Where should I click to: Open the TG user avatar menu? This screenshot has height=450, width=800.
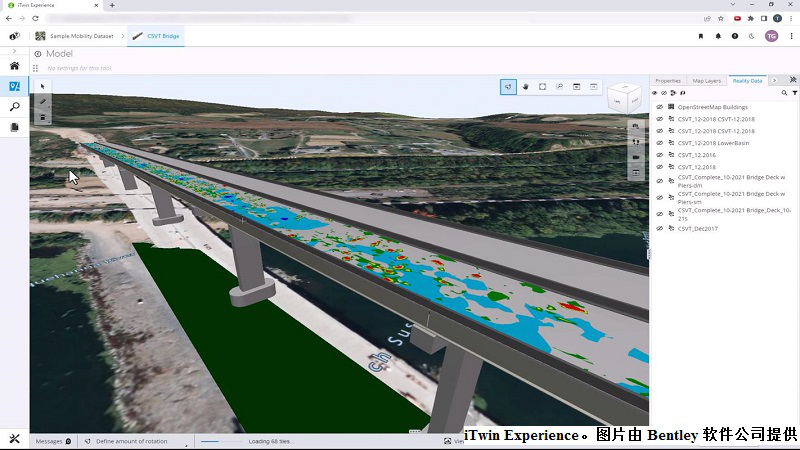(771, 36)
